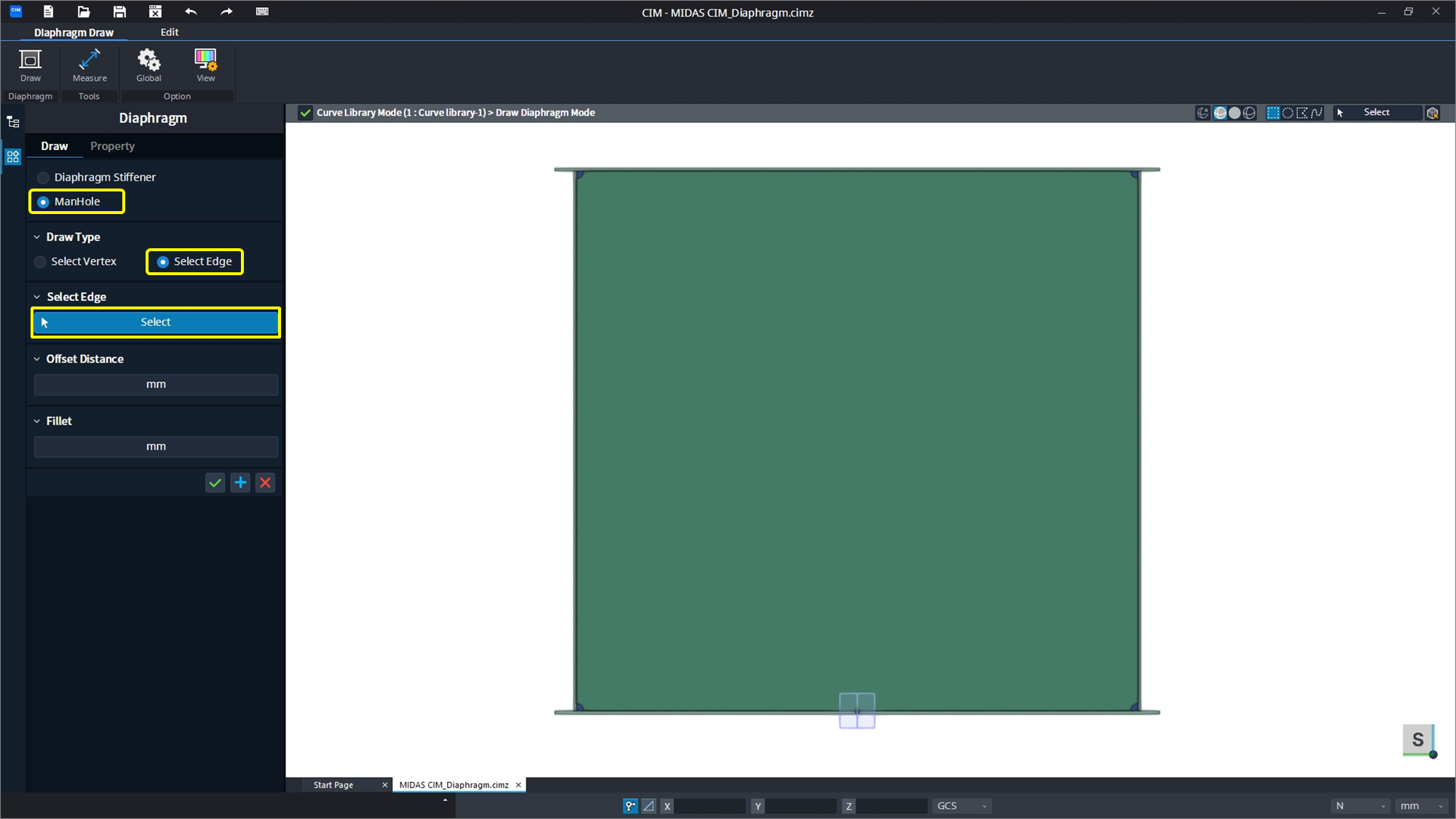Viewport: 1456px width, 819px height.
Task: Switch to the MIDAS CIM_Diaphragm.cimz tab
Action: pyautogui.click(x=454, y=785)
